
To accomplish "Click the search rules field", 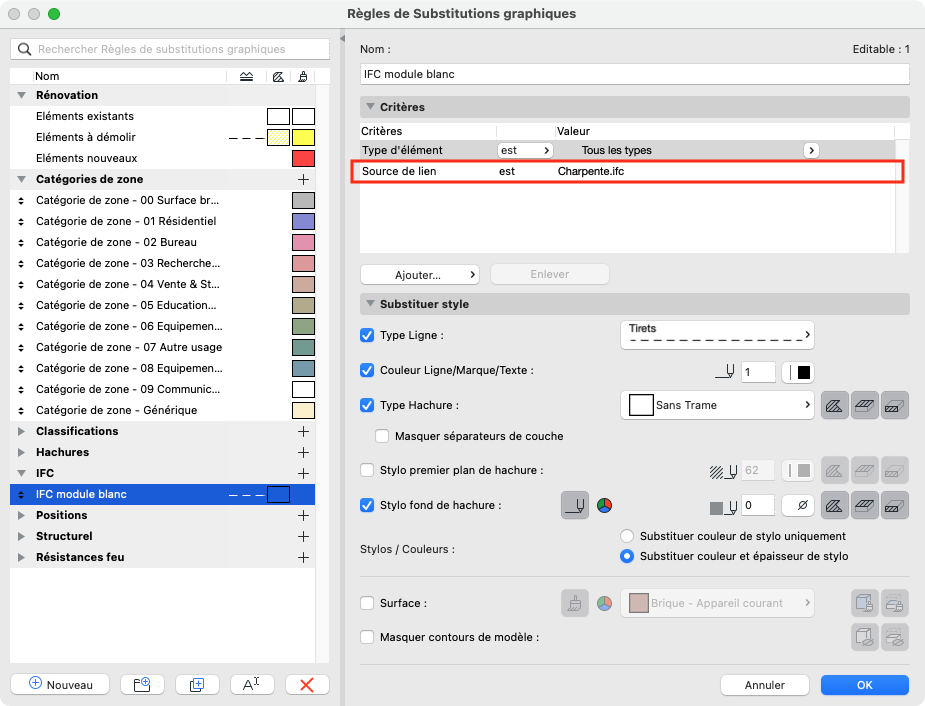I will tap(170, 49).
